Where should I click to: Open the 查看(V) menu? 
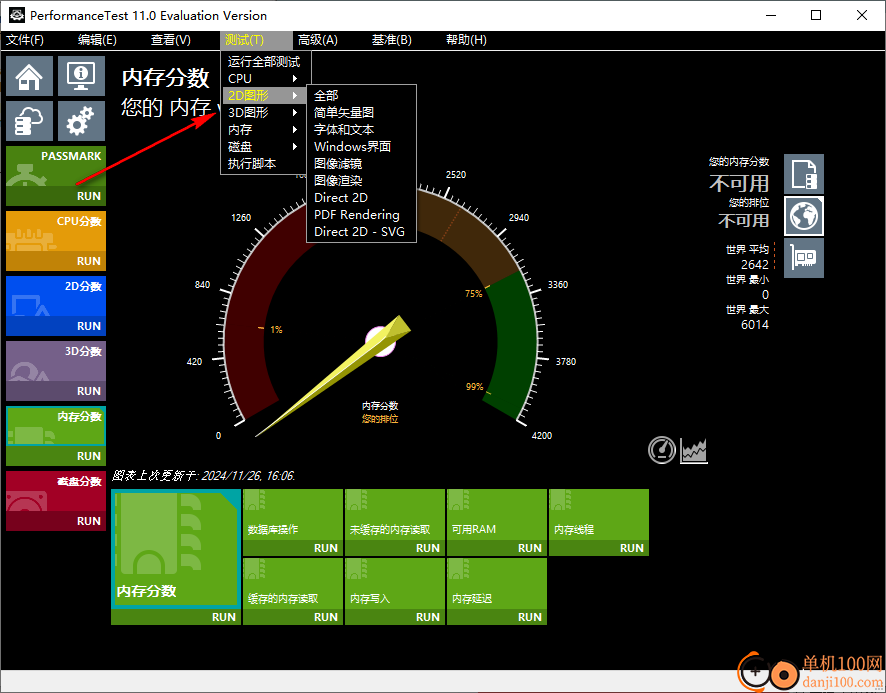click(x=171, y=40)
